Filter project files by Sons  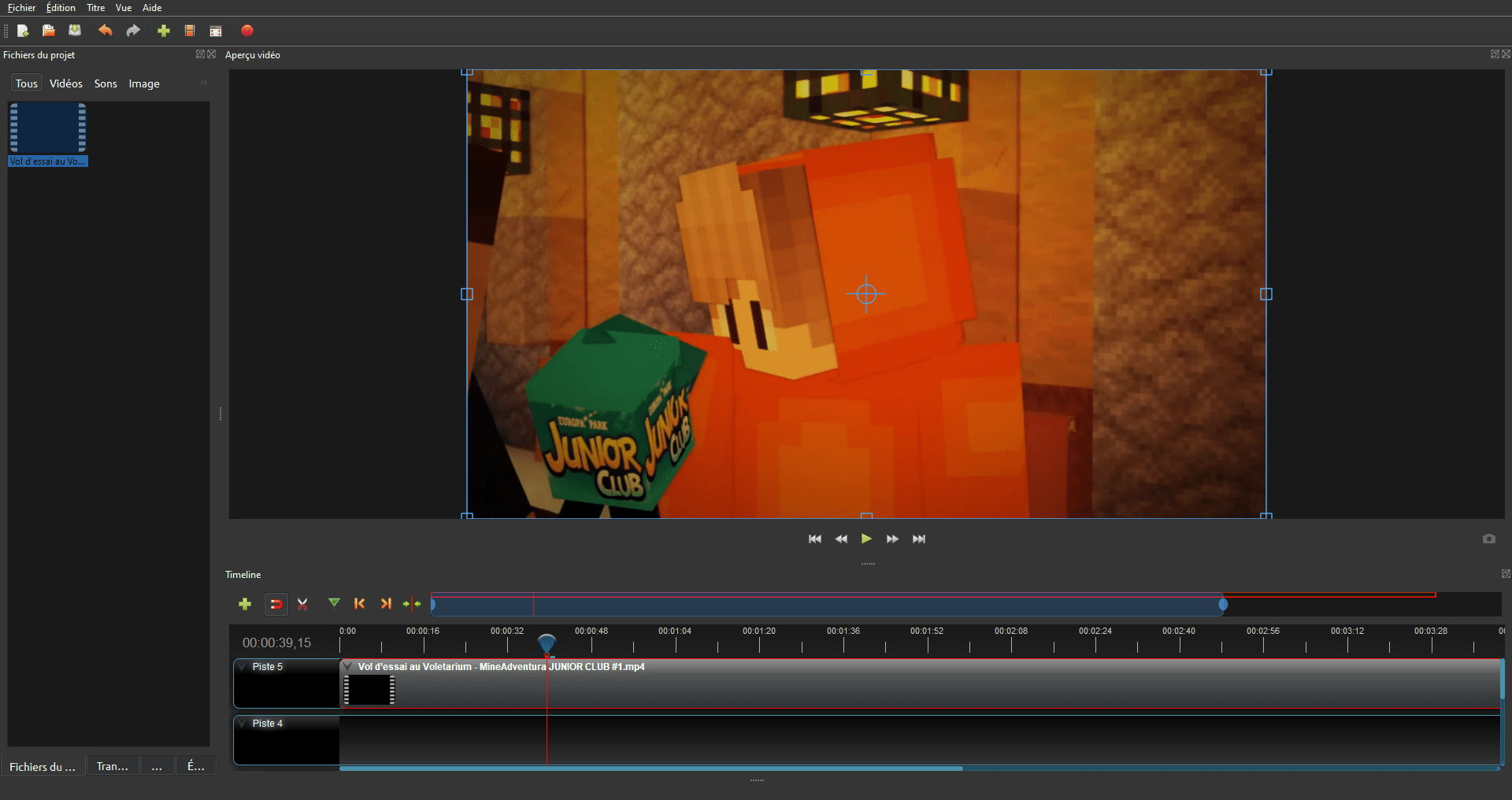[106, 83]
